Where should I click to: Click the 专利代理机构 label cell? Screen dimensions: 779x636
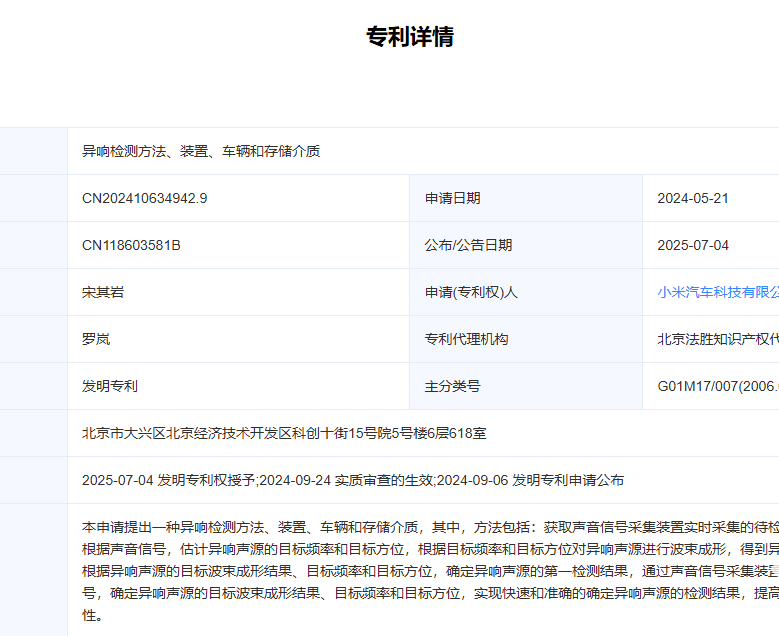(467, 339)
